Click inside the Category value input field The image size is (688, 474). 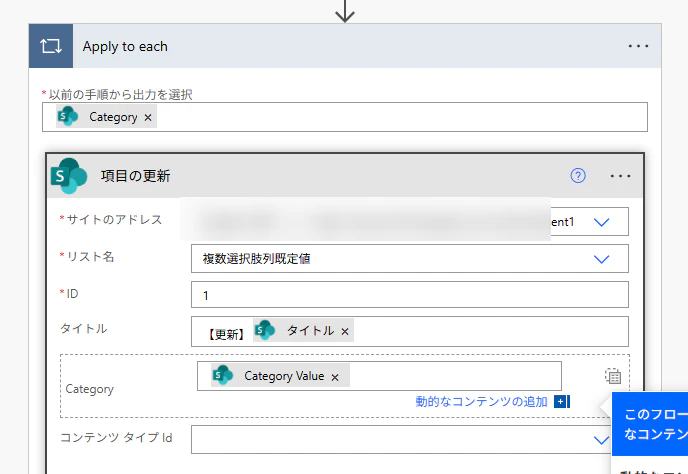(x=379, y=376)
